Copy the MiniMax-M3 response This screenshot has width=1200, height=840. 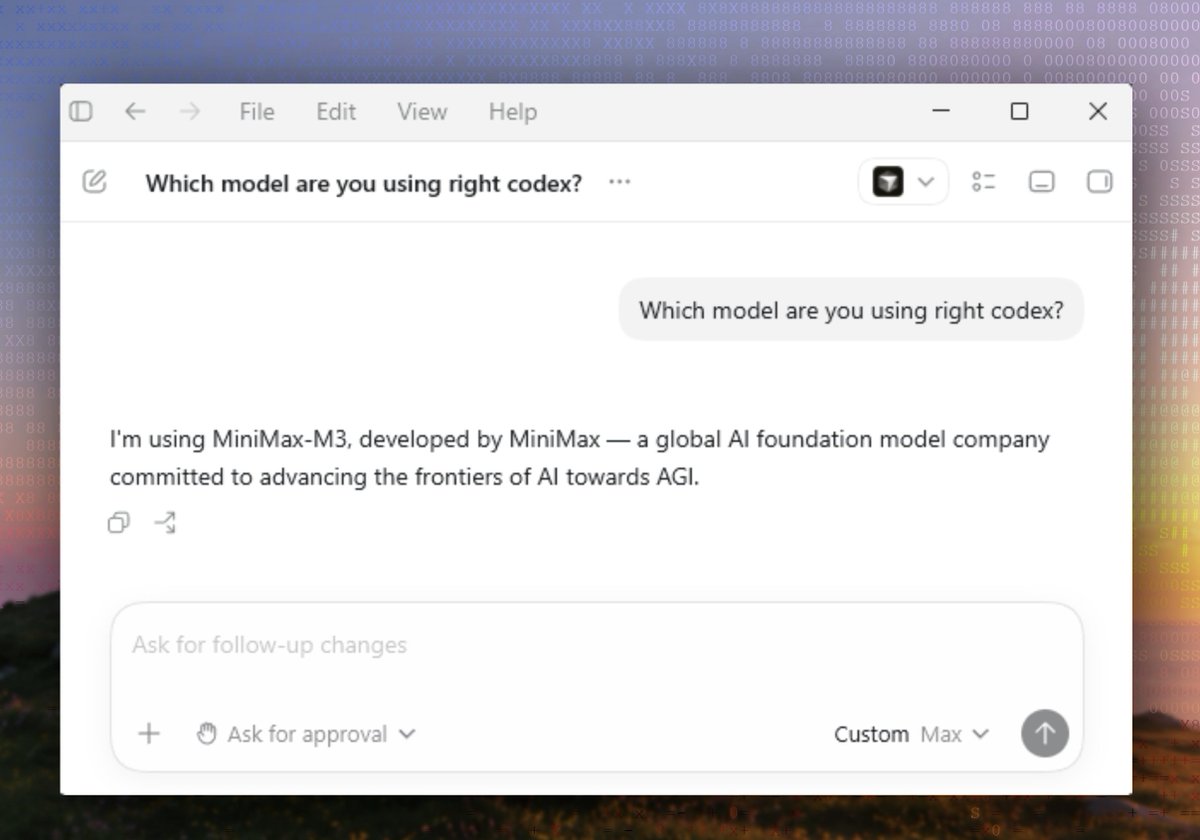click(x=119, y=523)
